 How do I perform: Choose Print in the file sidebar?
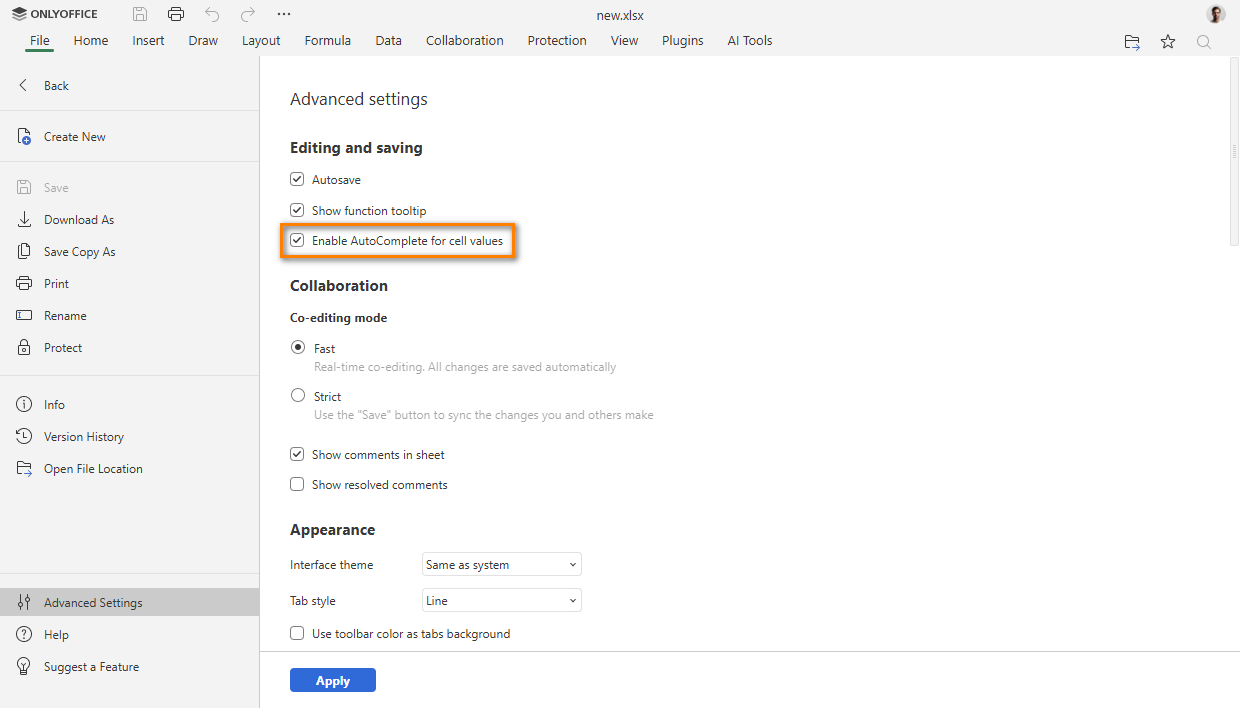coord(130,284)
